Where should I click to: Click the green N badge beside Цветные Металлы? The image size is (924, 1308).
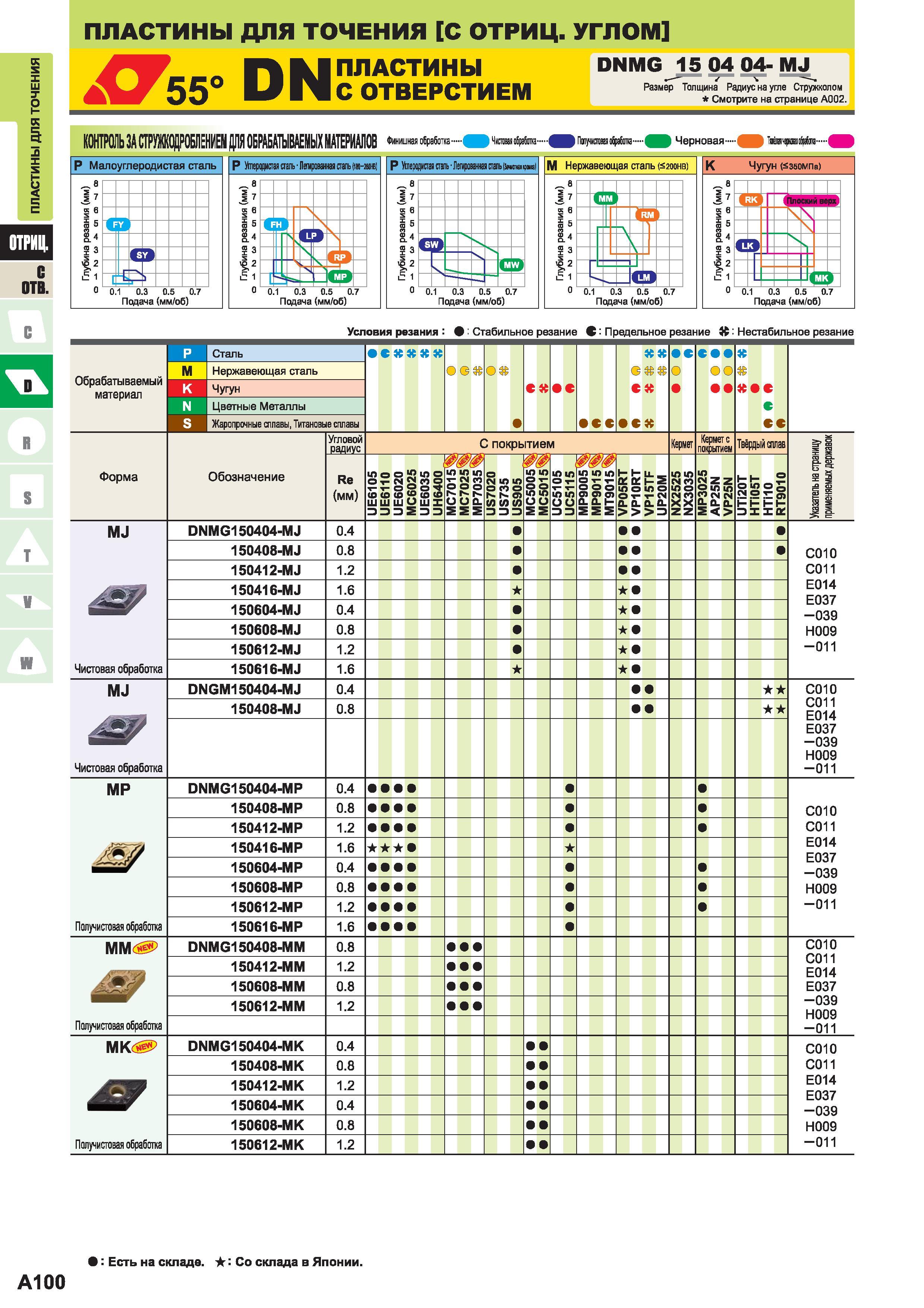tap(187, 406)
